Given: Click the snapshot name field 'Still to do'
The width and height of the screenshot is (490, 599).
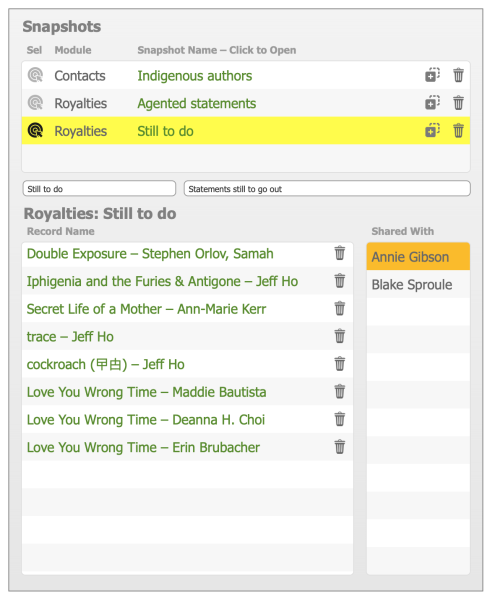Looking at the screenshot, I should (99, 189).
